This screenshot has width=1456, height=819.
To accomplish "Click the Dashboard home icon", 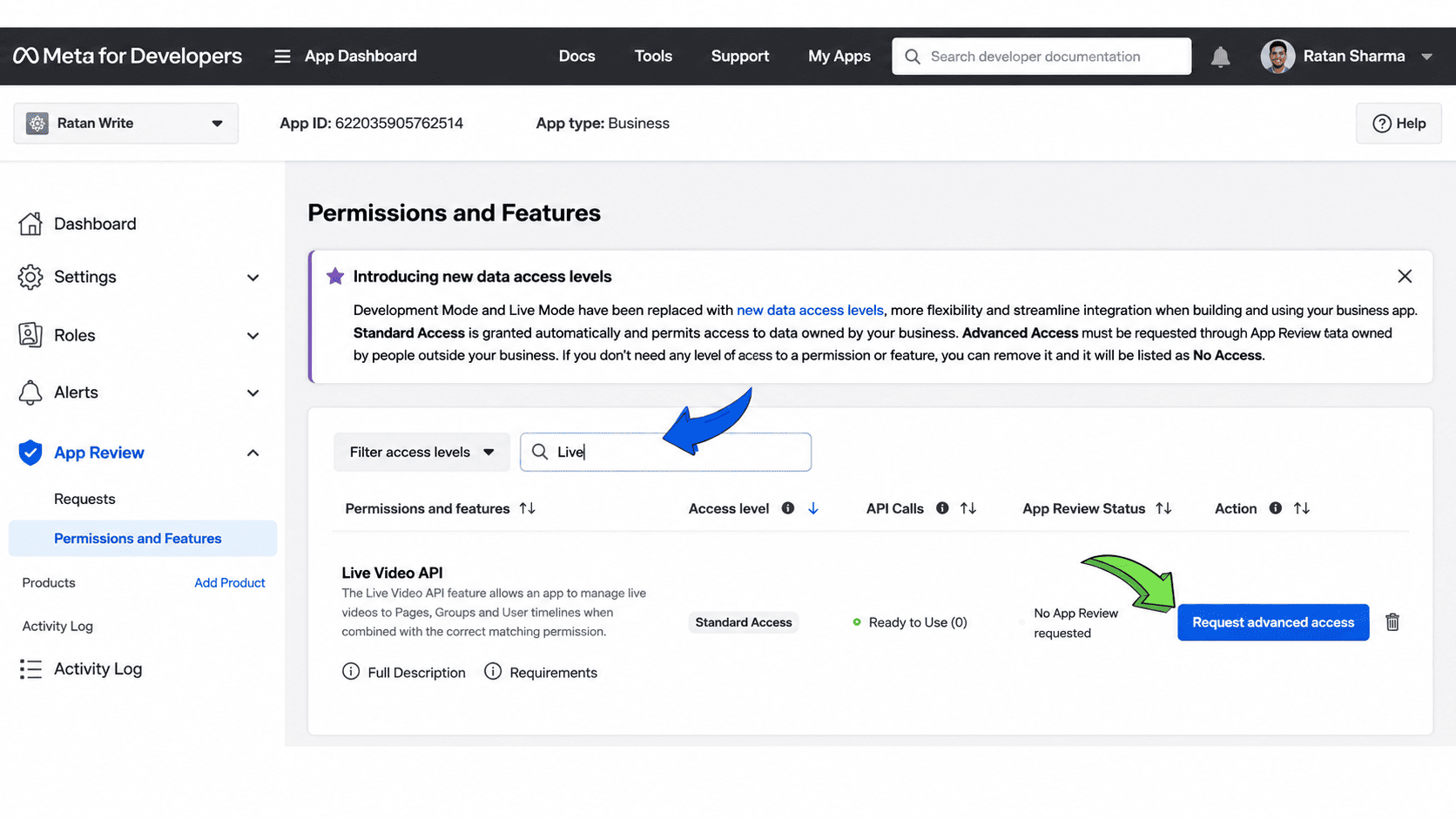I will [x=30, y=224].
